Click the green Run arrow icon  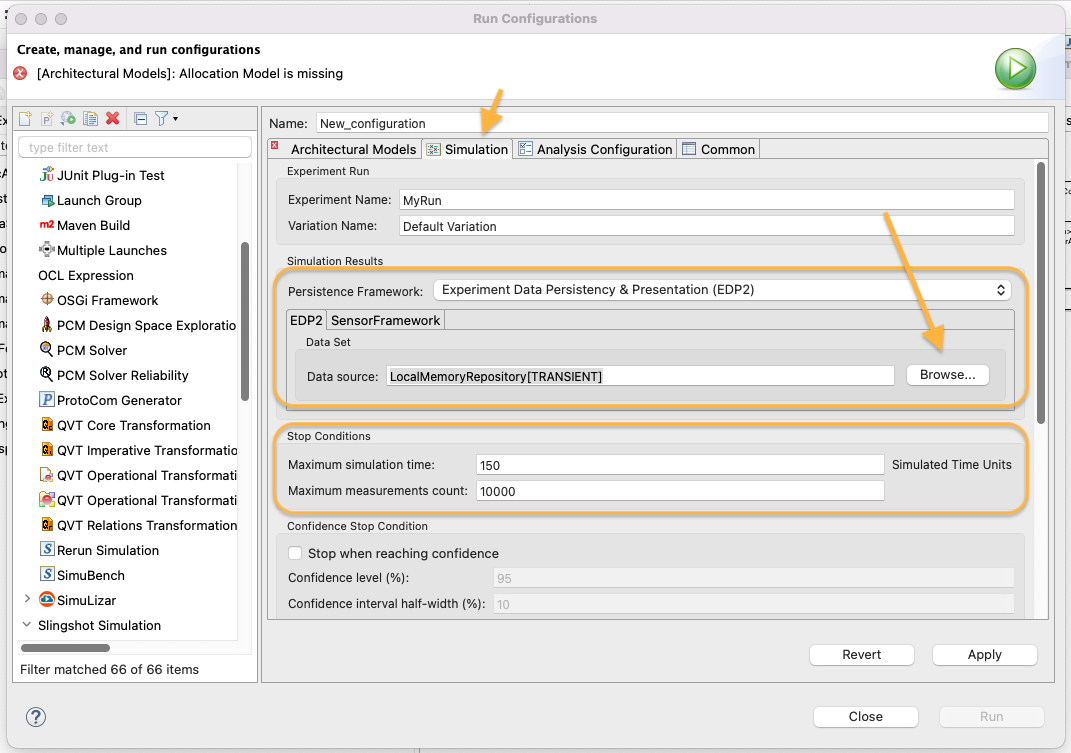tap(1015, 69)
